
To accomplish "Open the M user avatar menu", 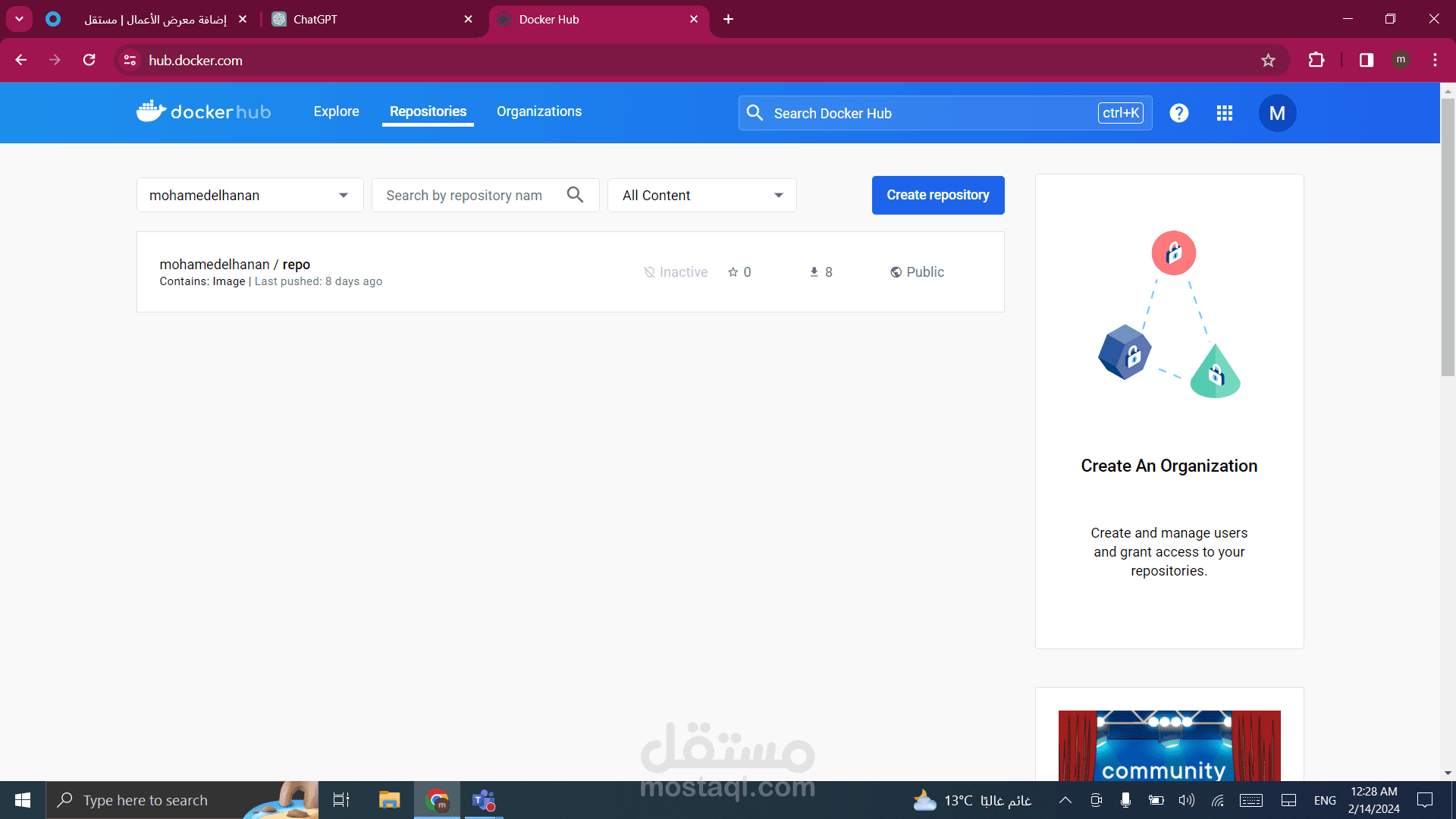I will coord(1278,113).
